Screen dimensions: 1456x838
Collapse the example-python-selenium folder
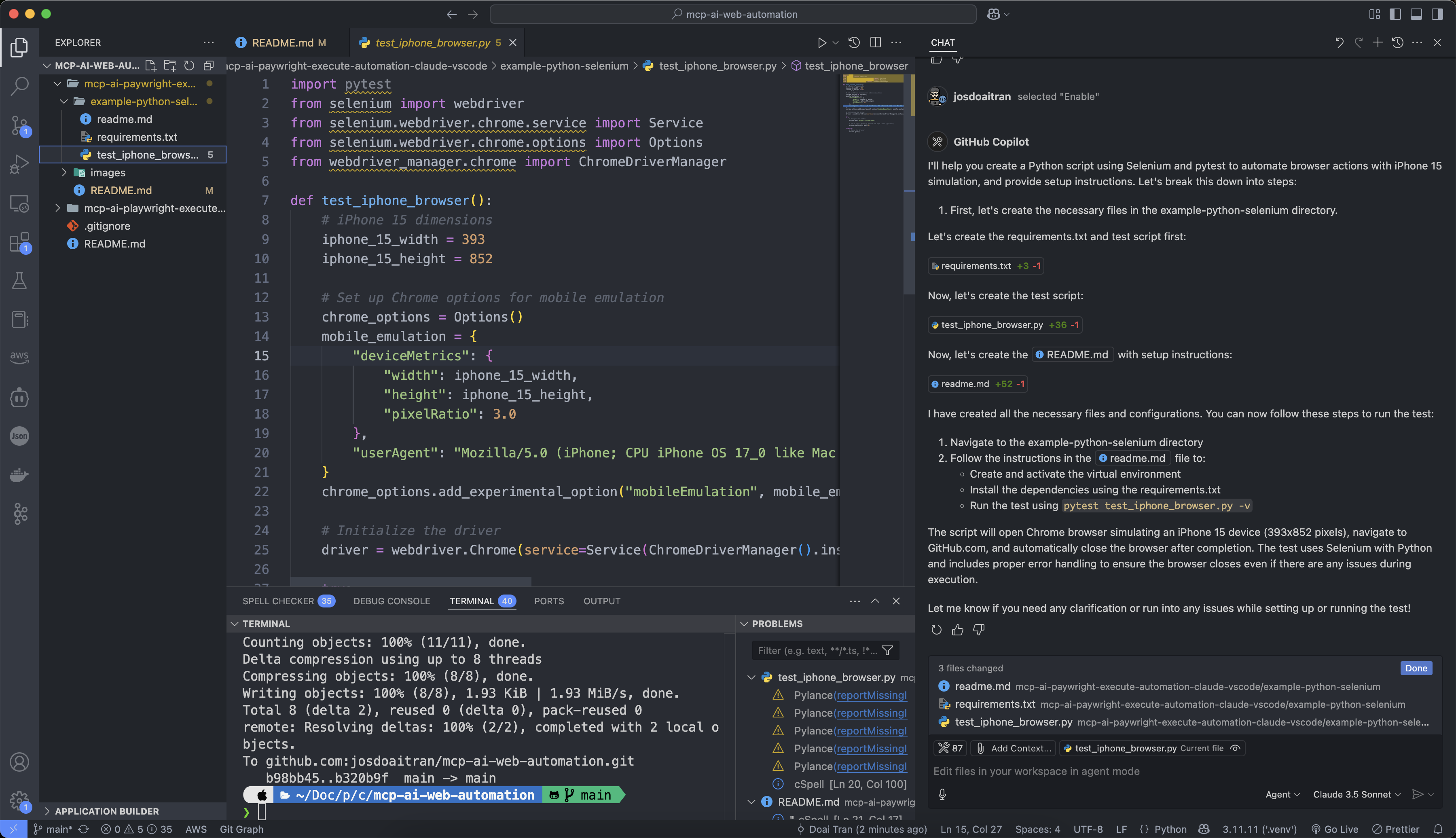tap(64, 101)
